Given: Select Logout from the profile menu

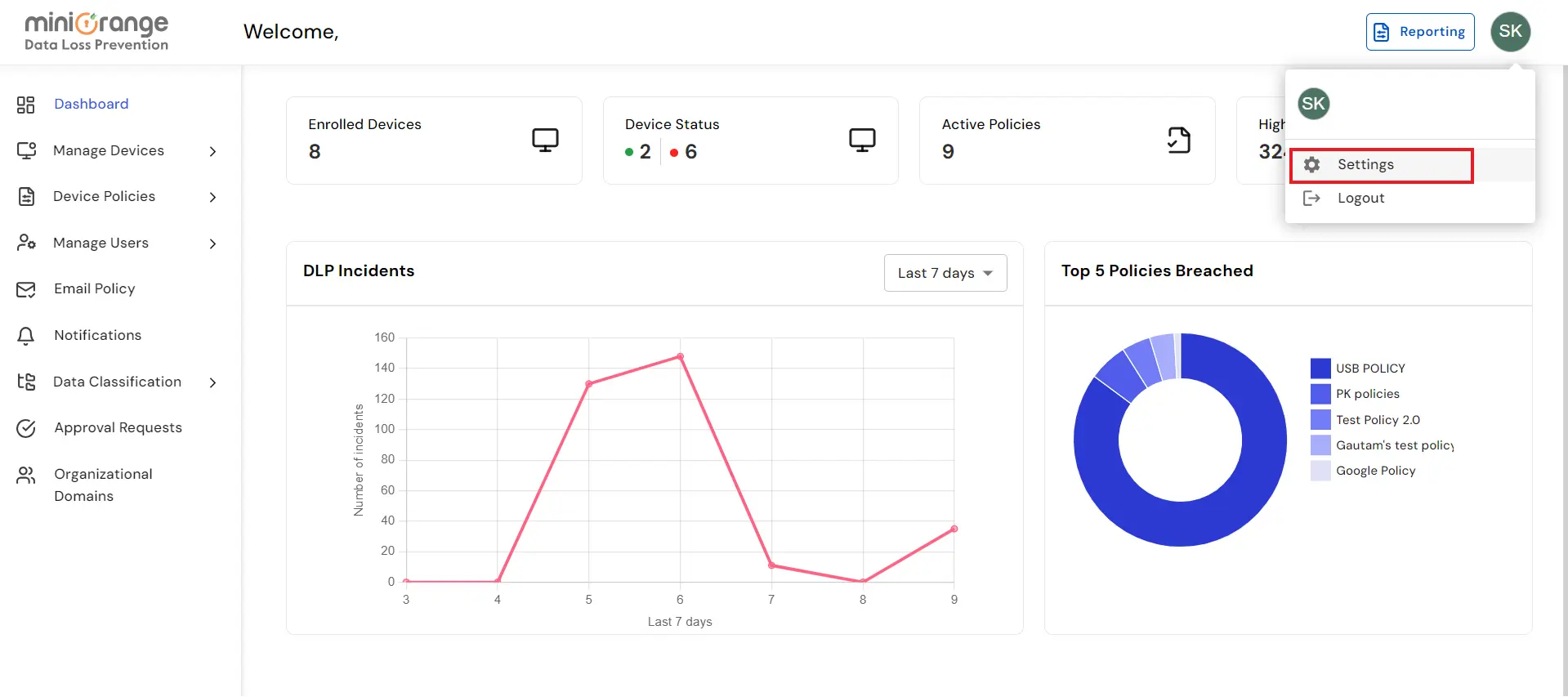Looking at the screenshot, I should click(x=1409, y=198).
